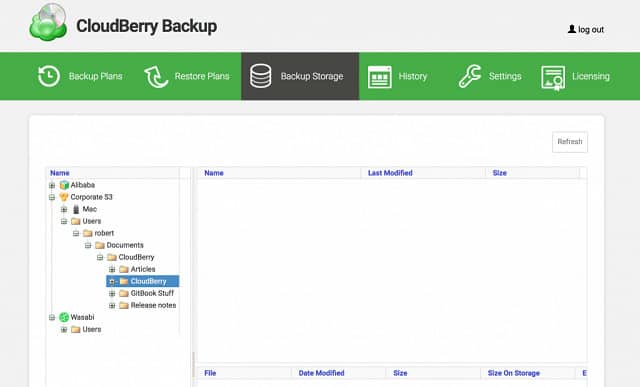Screen dimensions: 640x387
Task: Click the CloudBerry Backup logo
Action: (x=48, y=23)
